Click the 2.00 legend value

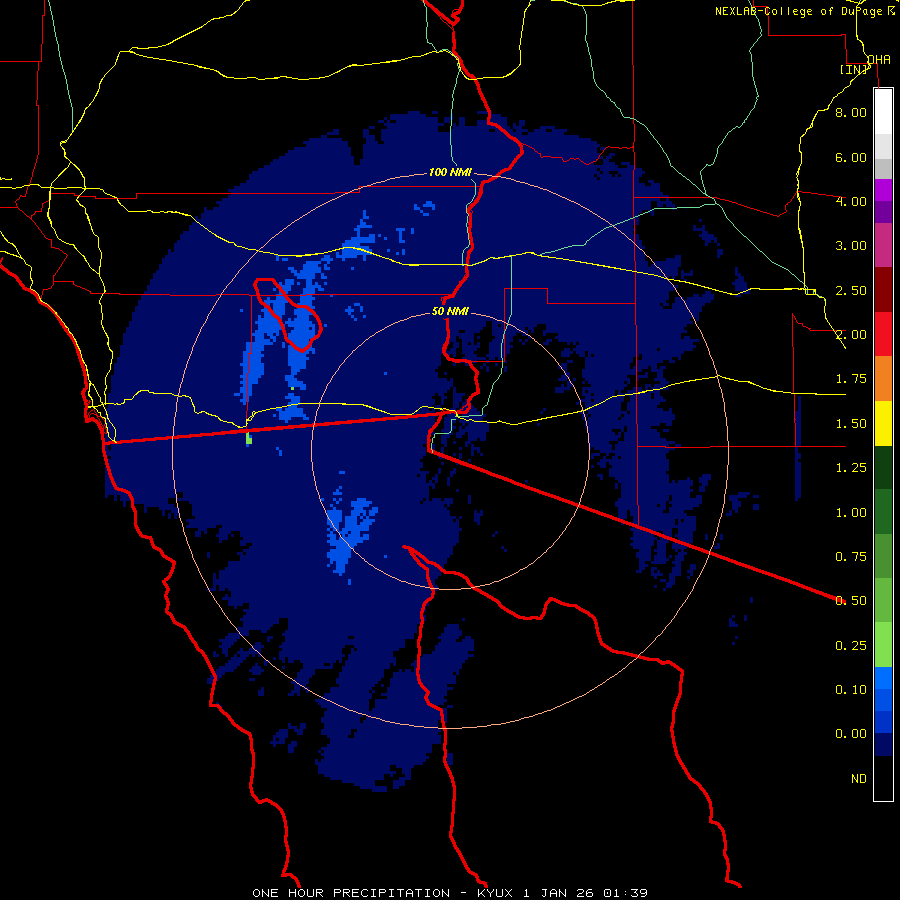click(851, 335)
